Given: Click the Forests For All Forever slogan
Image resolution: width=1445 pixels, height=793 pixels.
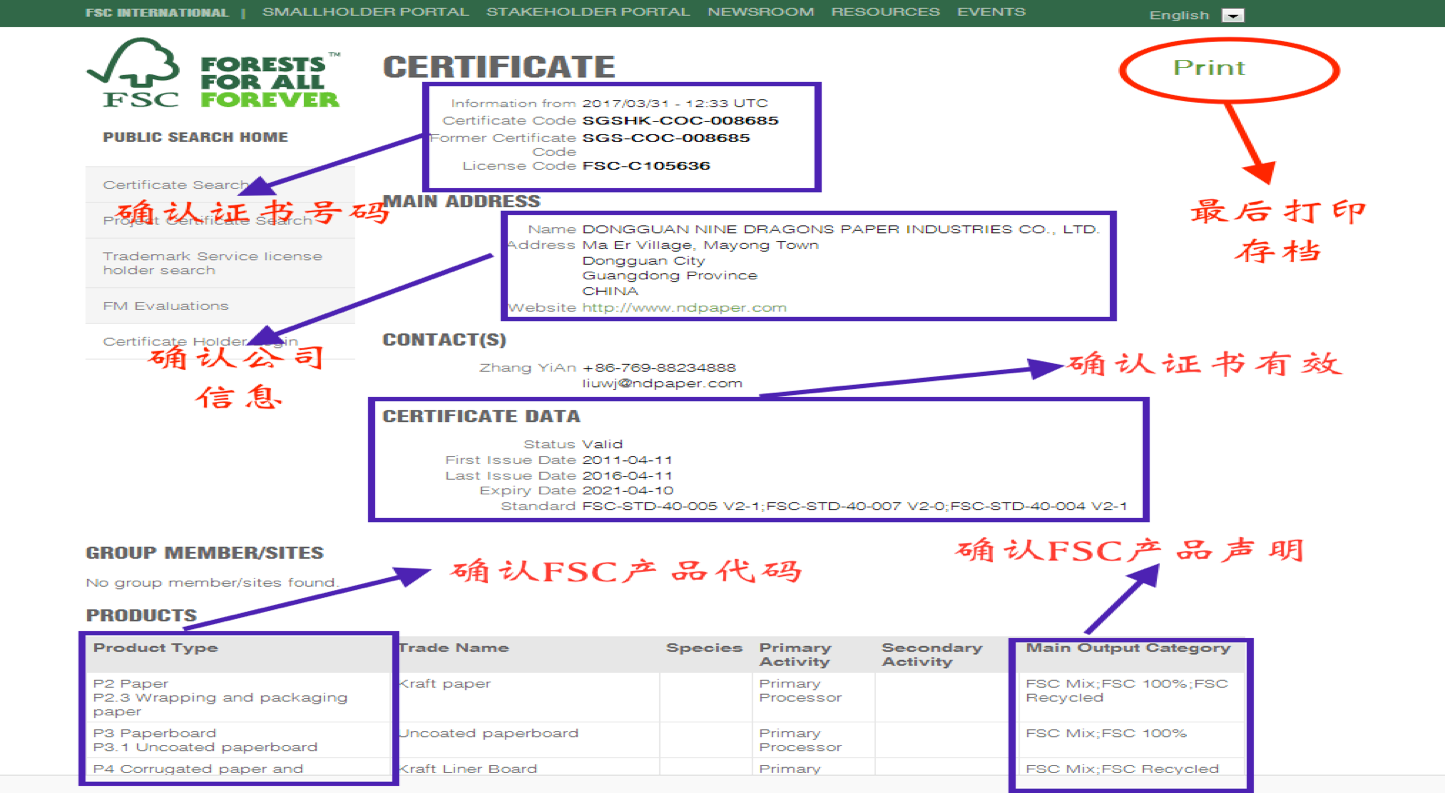Looking at the screenshot, I should (x=270, y=81).
